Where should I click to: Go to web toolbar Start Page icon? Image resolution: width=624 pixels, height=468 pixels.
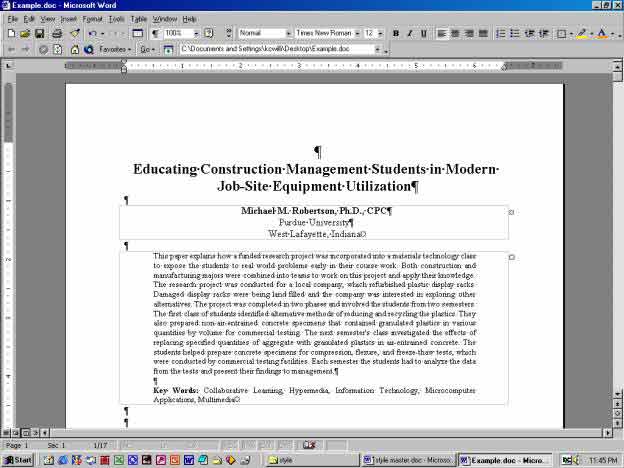pos(76,48)
